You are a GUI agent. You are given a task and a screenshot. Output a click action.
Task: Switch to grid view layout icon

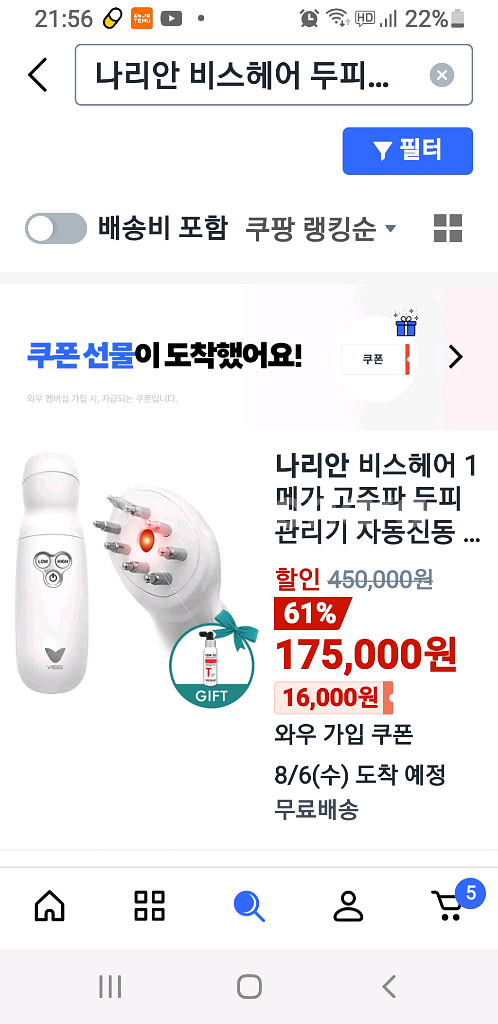pyautogui.click(x=448, y=229)
